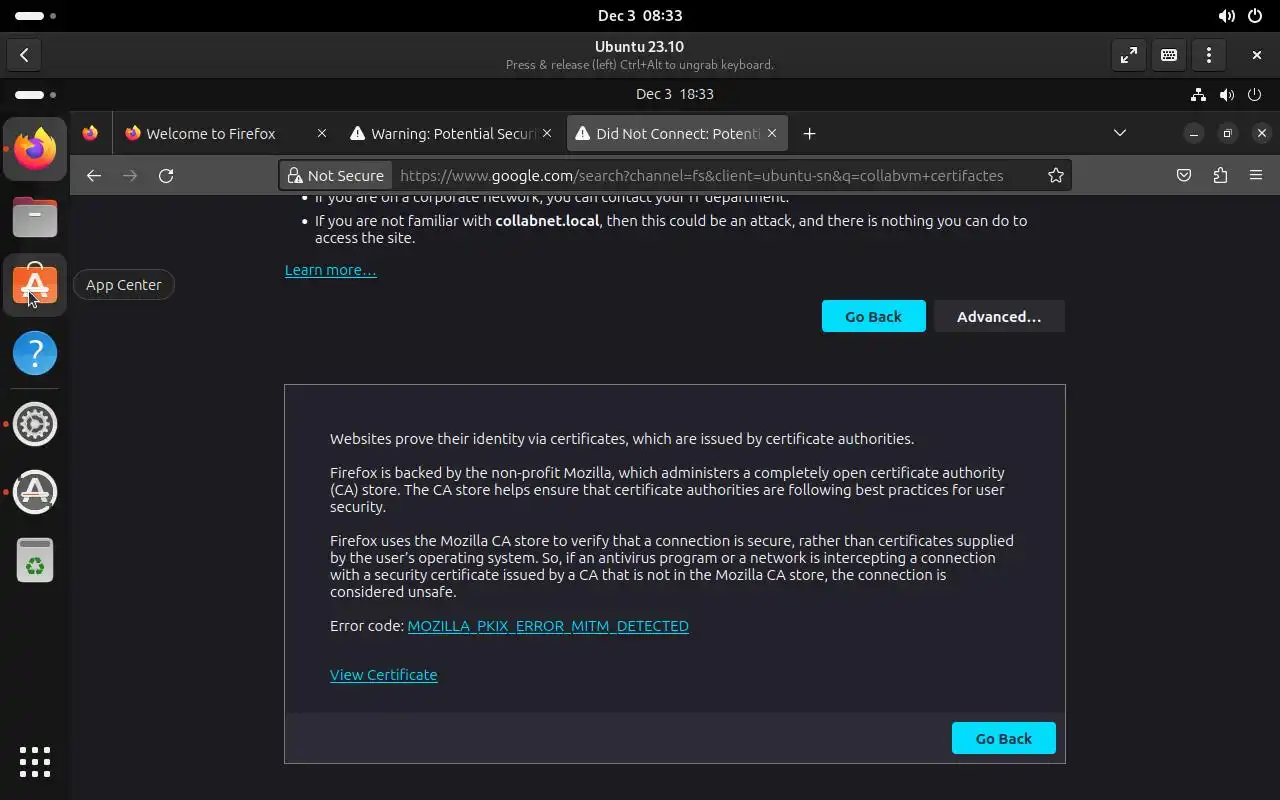Open the Save to Pocket icon
Screen dimensions: 1280x800
pos(1184,175)
